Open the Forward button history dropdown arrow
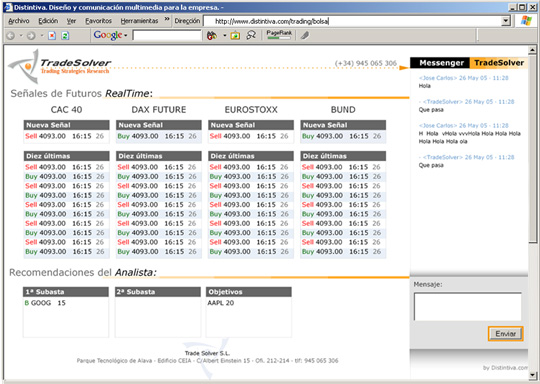The width and height of the screenshot is (540, 384). coord(42,35)
